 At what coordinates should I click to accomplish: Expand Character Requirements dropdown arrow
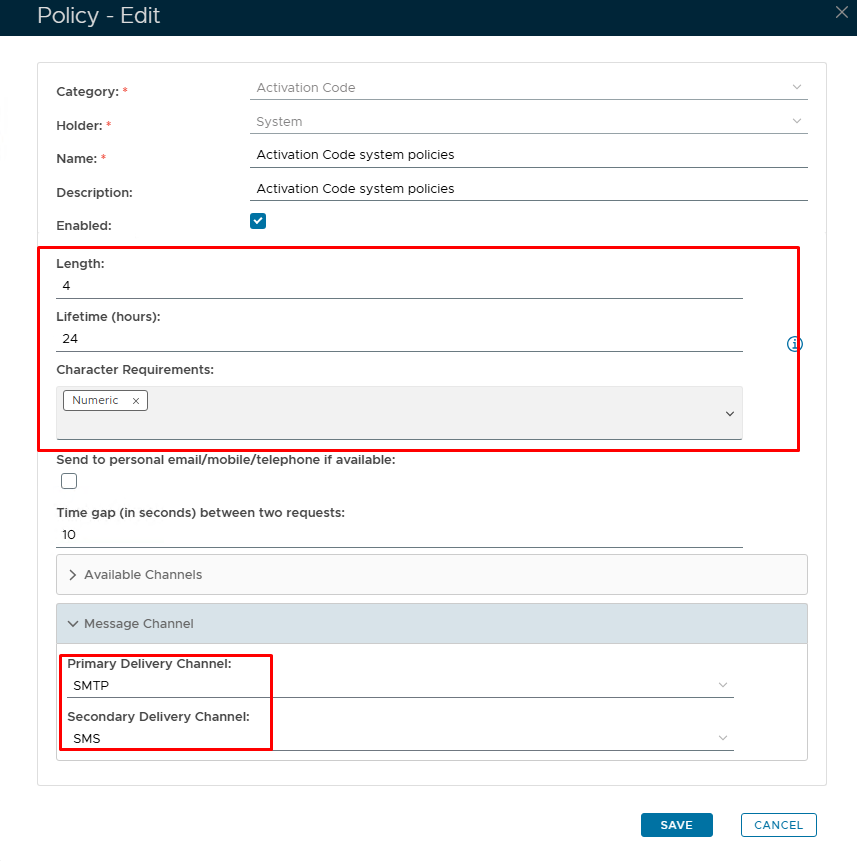(x=729, y=414)
